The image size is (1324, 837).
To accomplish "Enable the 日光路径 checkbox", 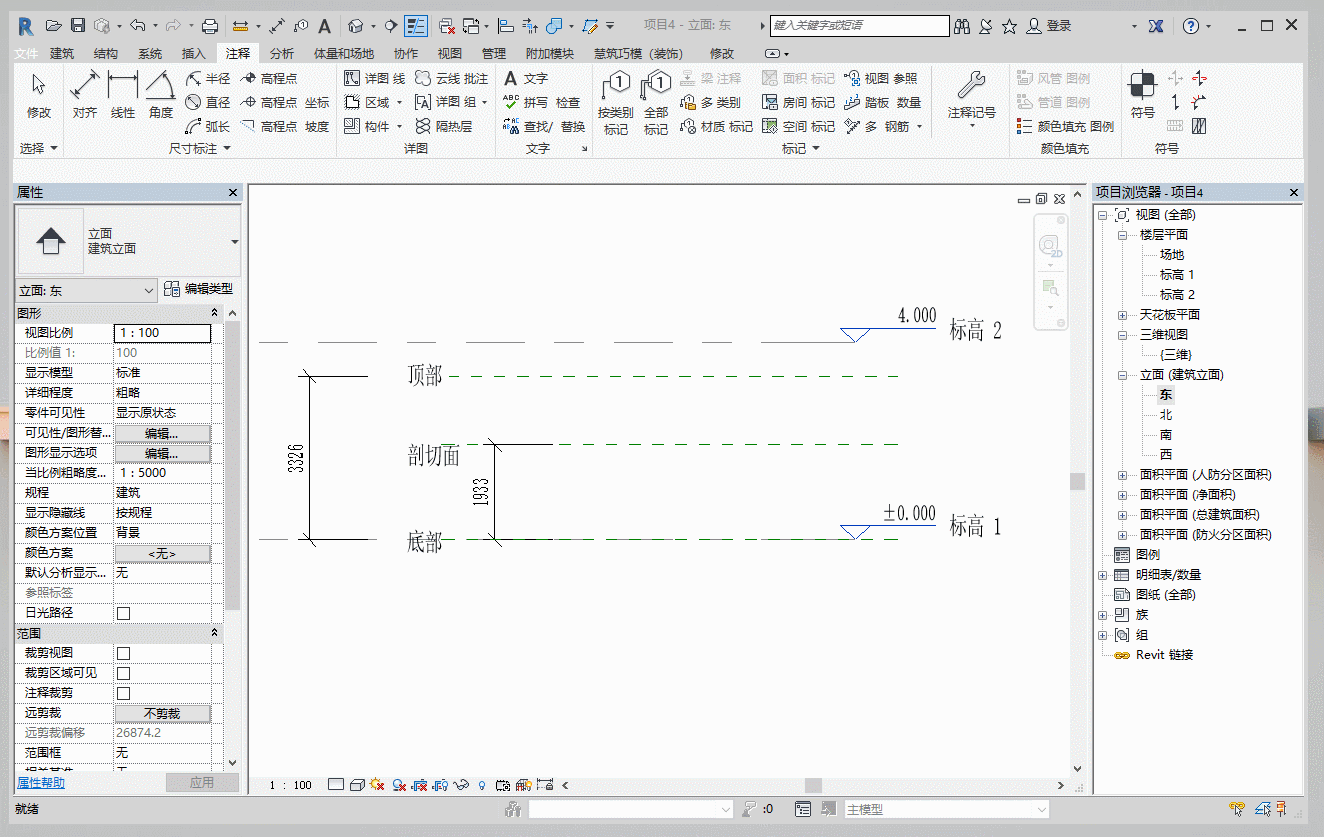I will [124, 613].
